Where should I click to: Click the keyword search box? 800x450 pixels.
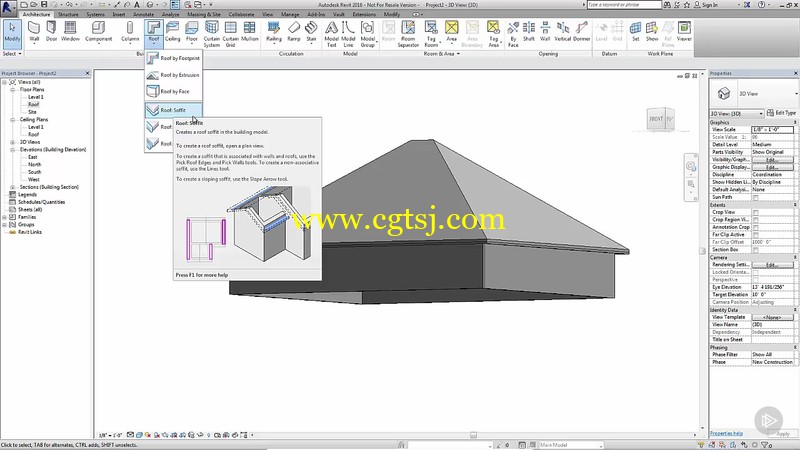(x=624, y=5)
